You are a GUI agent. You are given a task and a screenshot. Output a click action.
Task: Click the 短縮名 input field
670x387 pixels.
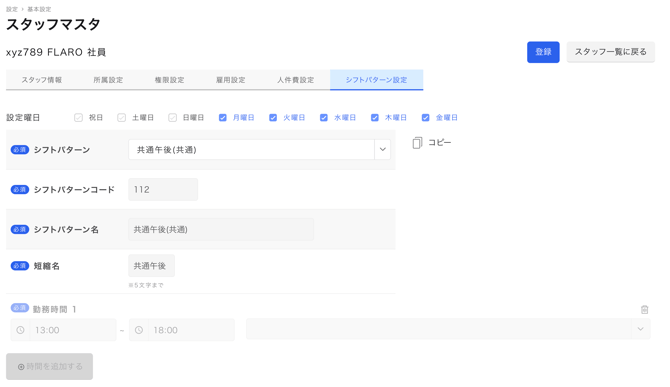[152, 266]
